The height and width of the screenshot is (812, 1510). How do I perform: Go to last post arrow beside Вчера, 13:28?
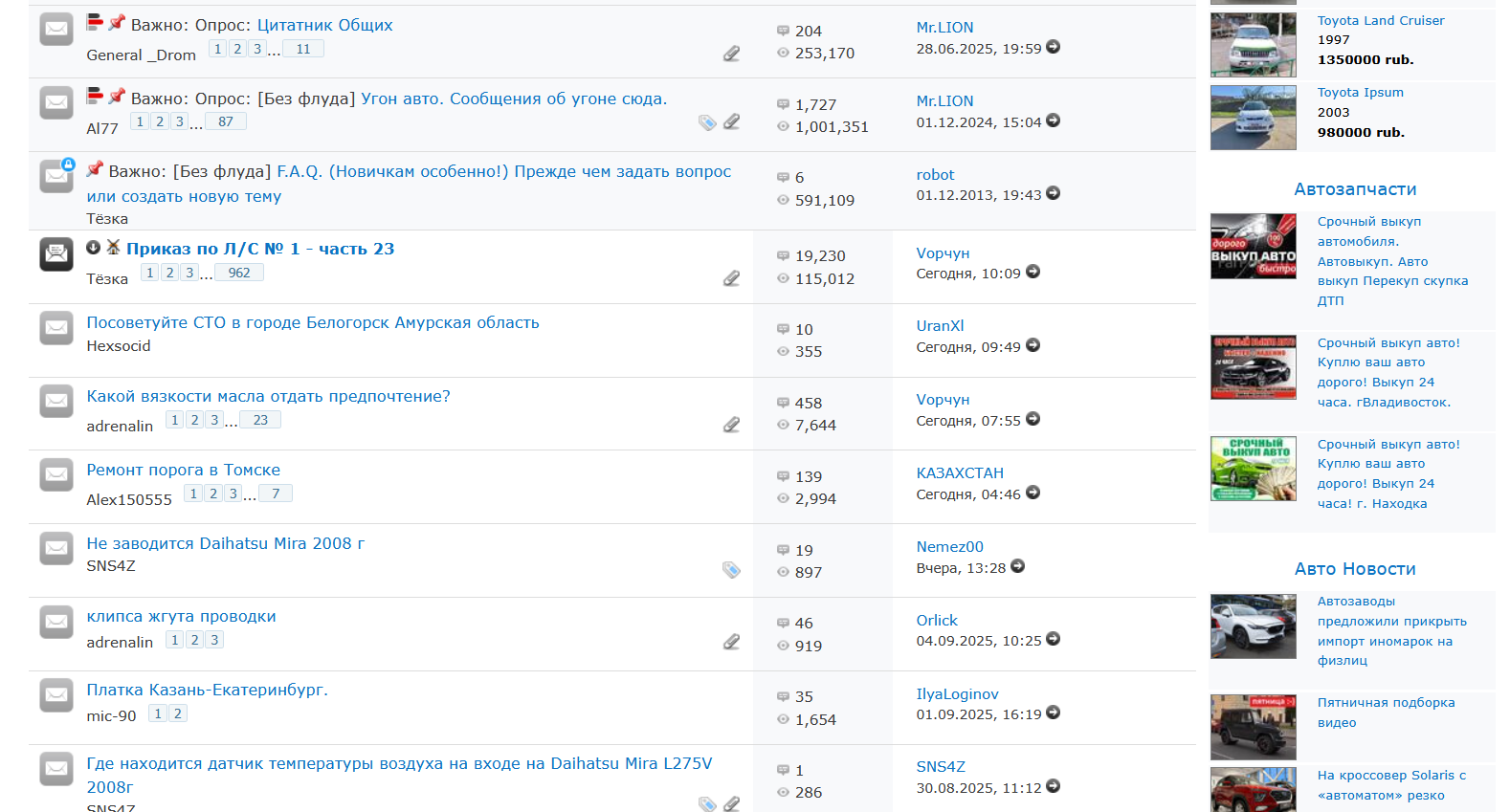click(x=1018, y=567)
